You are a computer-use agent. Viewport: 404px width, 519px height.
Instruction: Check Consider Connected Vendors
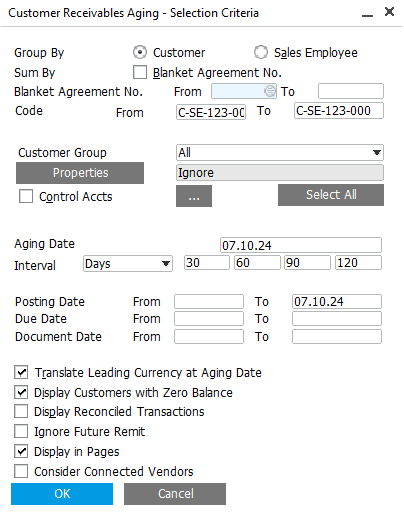pos(21,471)
